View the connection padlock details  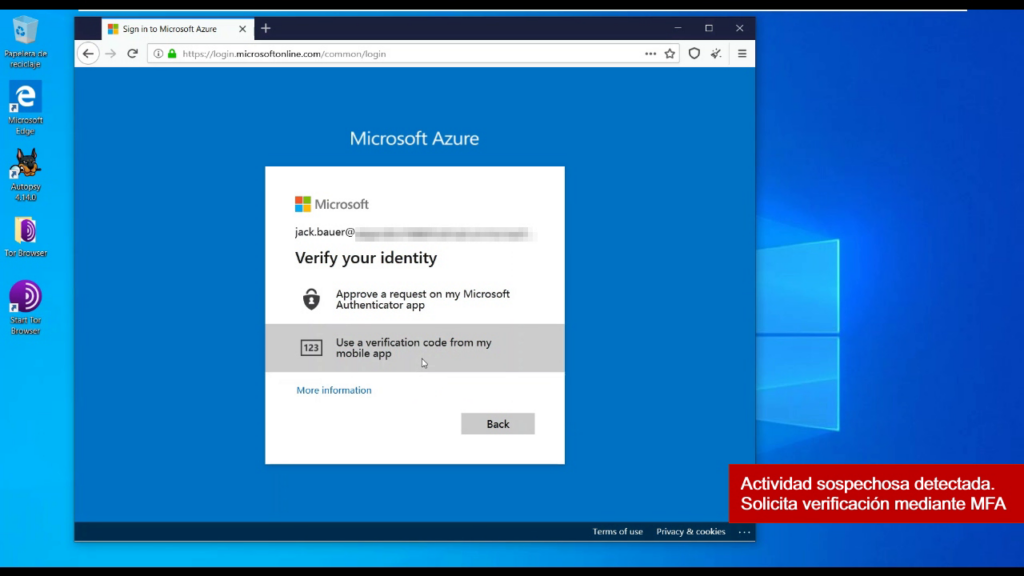(x=172, y=54)
